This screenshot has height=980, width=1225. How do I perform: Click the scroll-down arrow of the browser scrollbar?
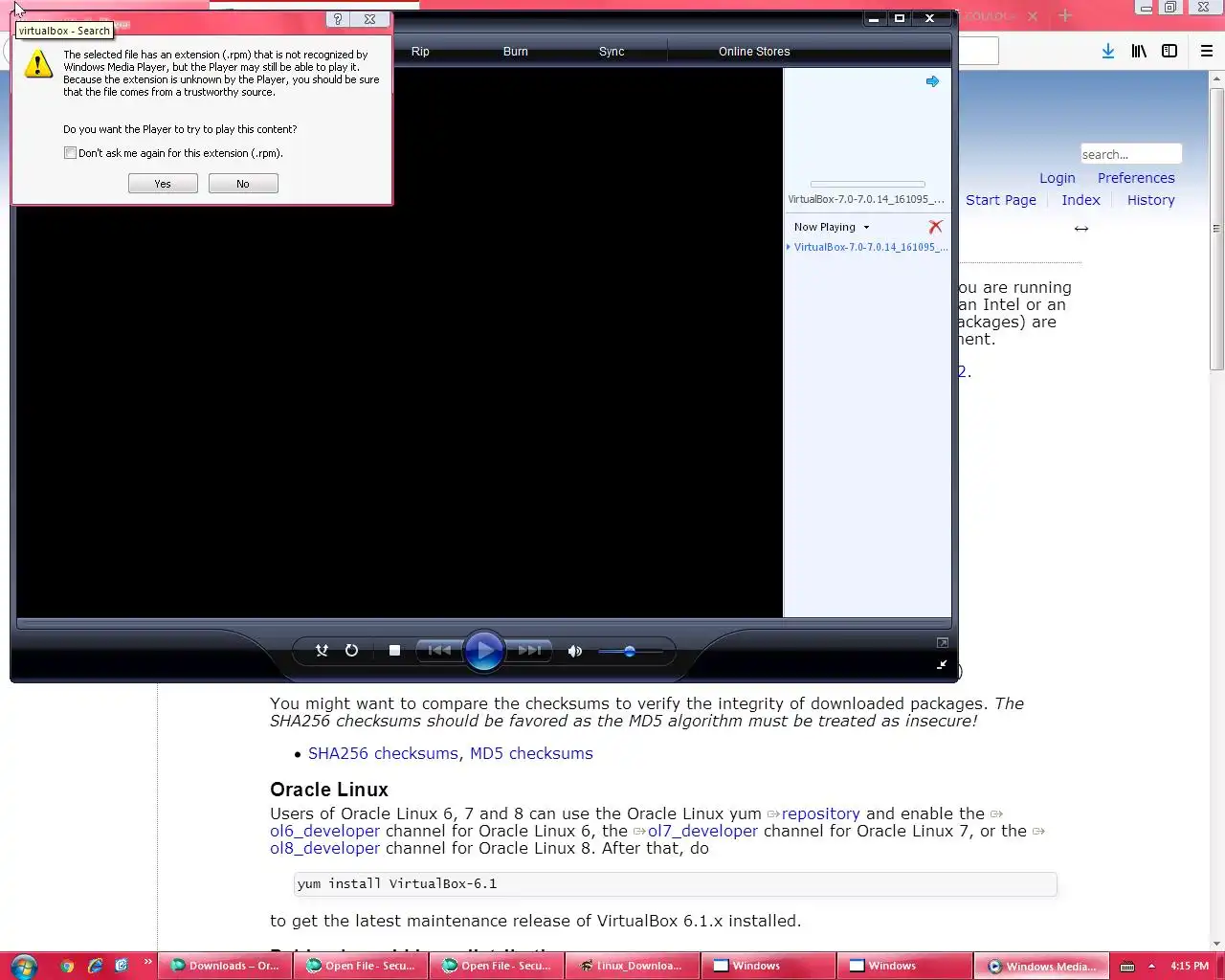[x=1216, y=944]
